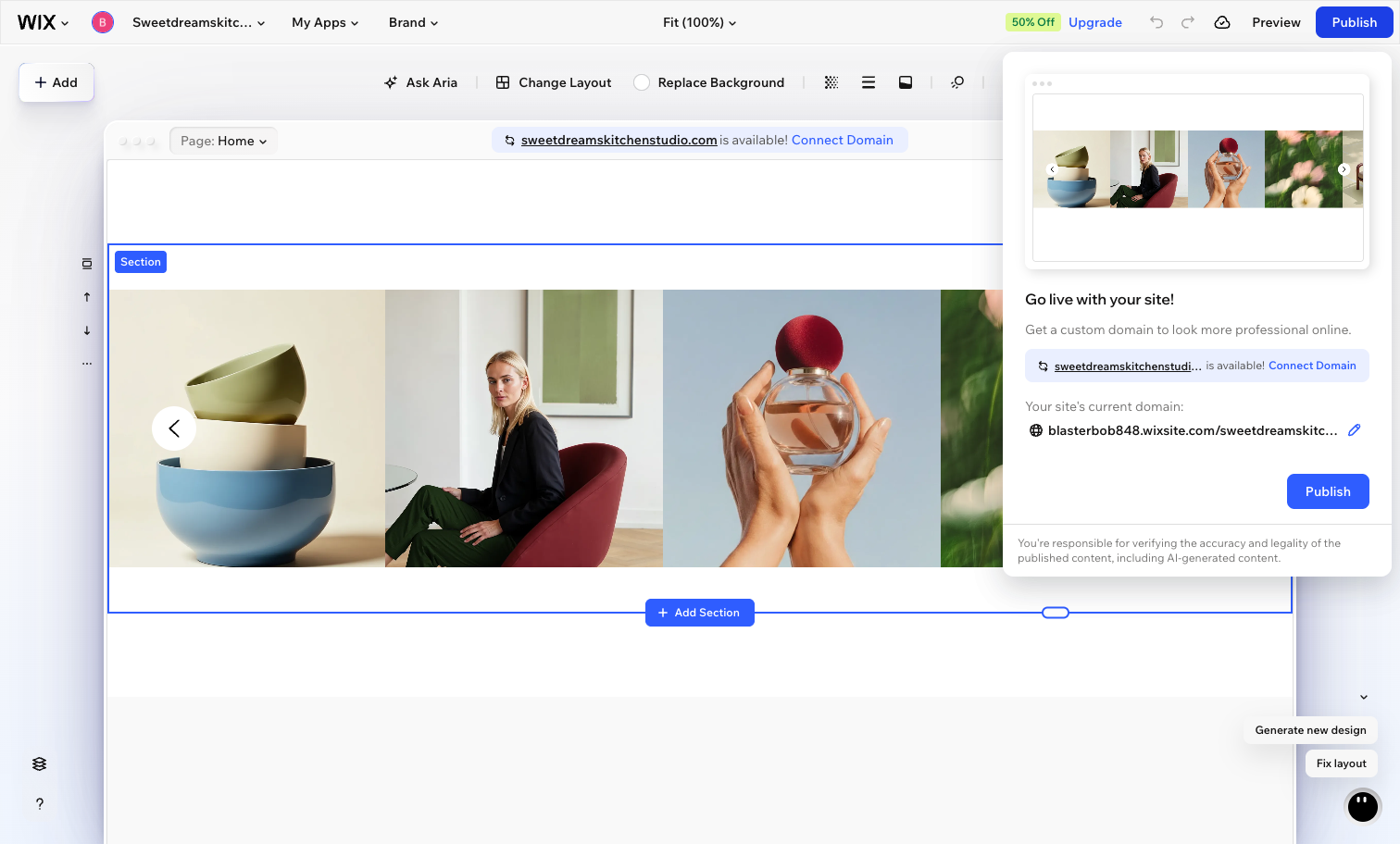This screenshot has width=1400, height=844.
Task: Click the Redo arrow icon
Action: 1188,22
